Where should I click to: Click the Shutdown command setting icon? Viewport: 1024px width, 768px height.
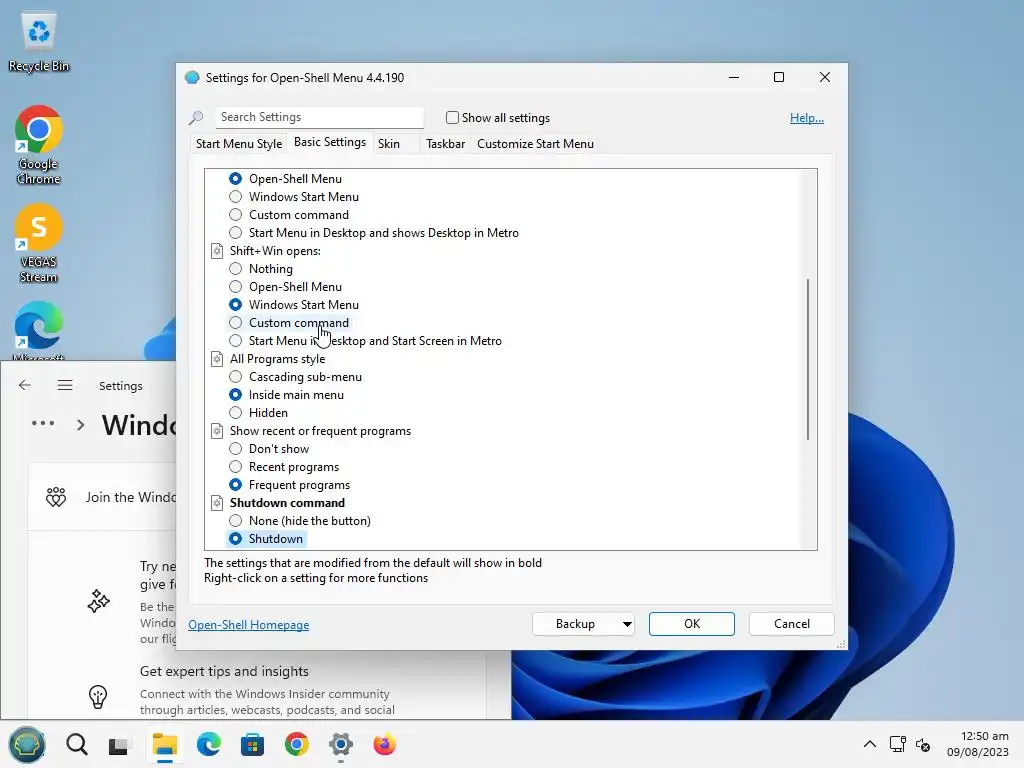pyautogui.click(x=217, y=503)
